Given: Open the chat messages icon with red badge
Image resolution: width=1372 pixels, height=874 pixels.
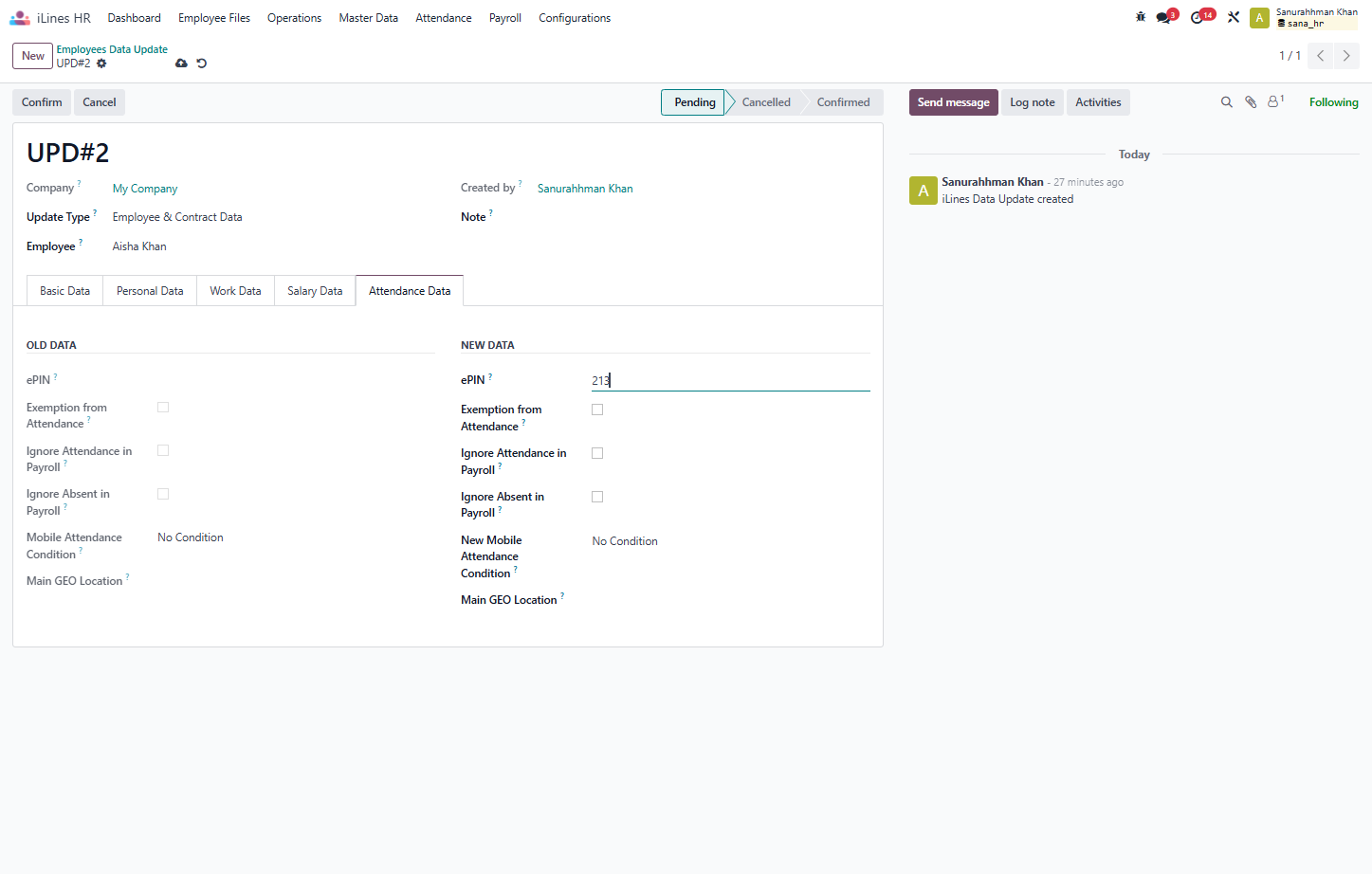Looking at the screenshot, I should tap(1165, 16).
